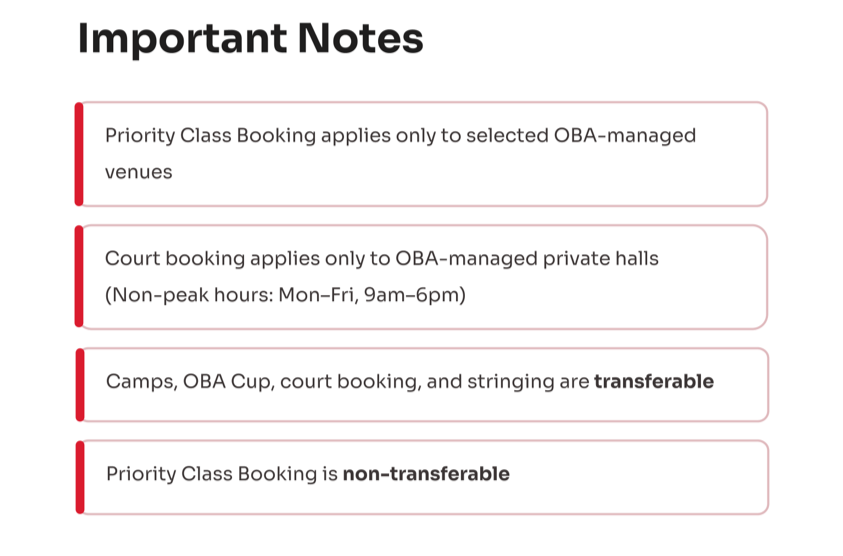The image size is (843, 556).
Task: Click the word "Camps" in the third note
Action: (136, 382)
